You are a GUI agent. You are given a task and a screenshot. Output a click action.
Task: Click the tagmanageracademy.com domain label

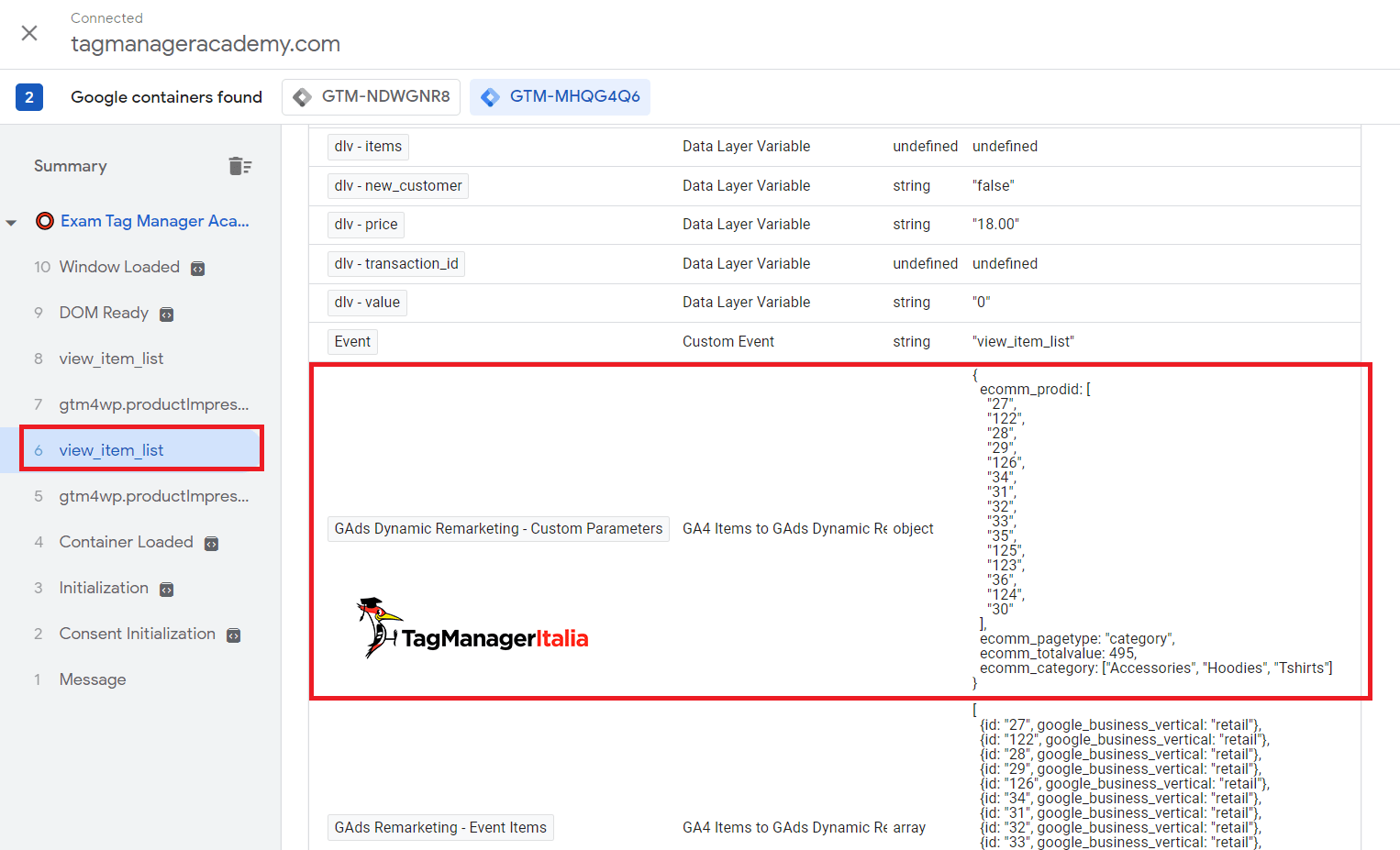(206, 44)
